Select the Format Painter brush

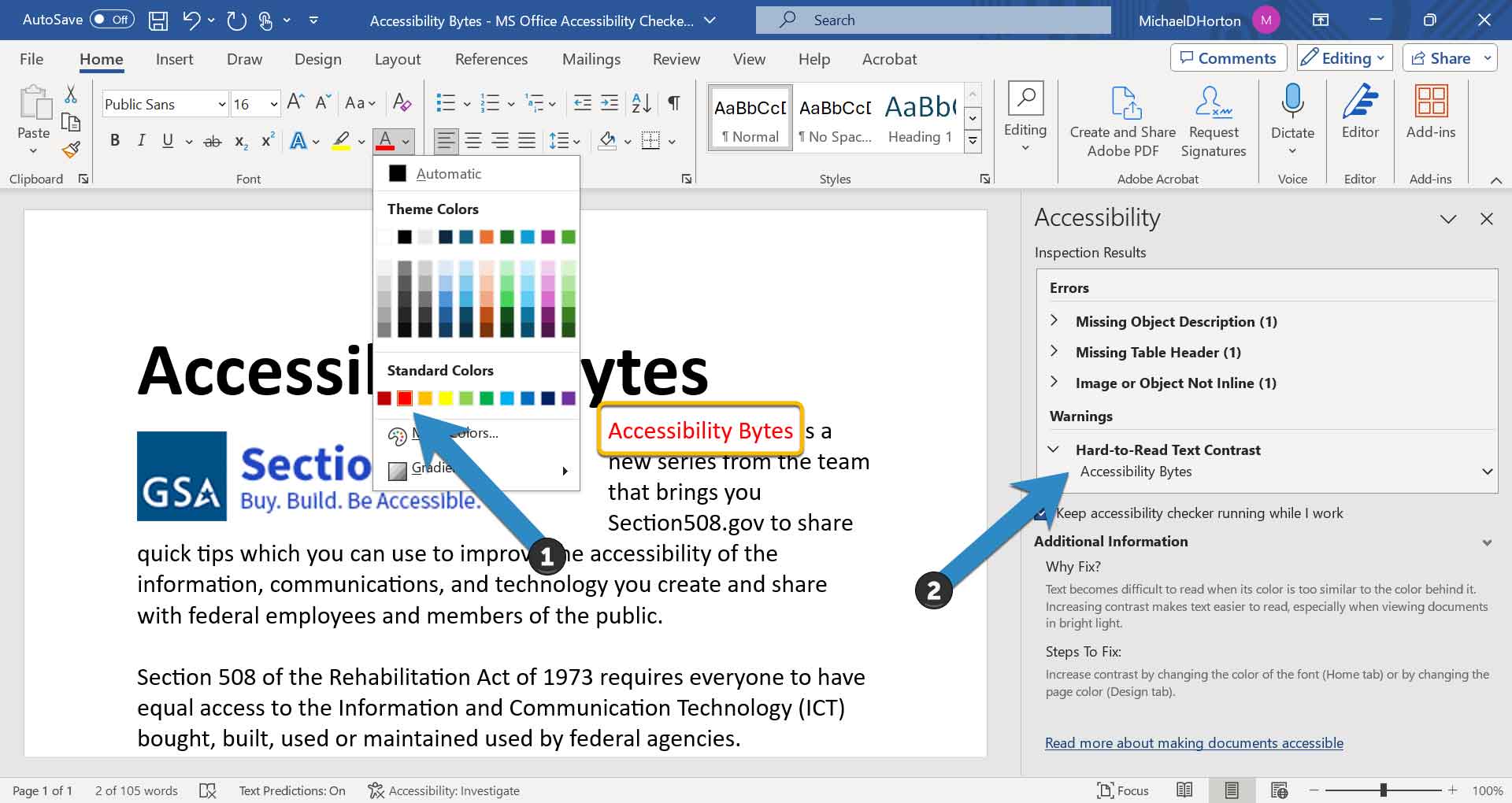click(x=71, y=150)
